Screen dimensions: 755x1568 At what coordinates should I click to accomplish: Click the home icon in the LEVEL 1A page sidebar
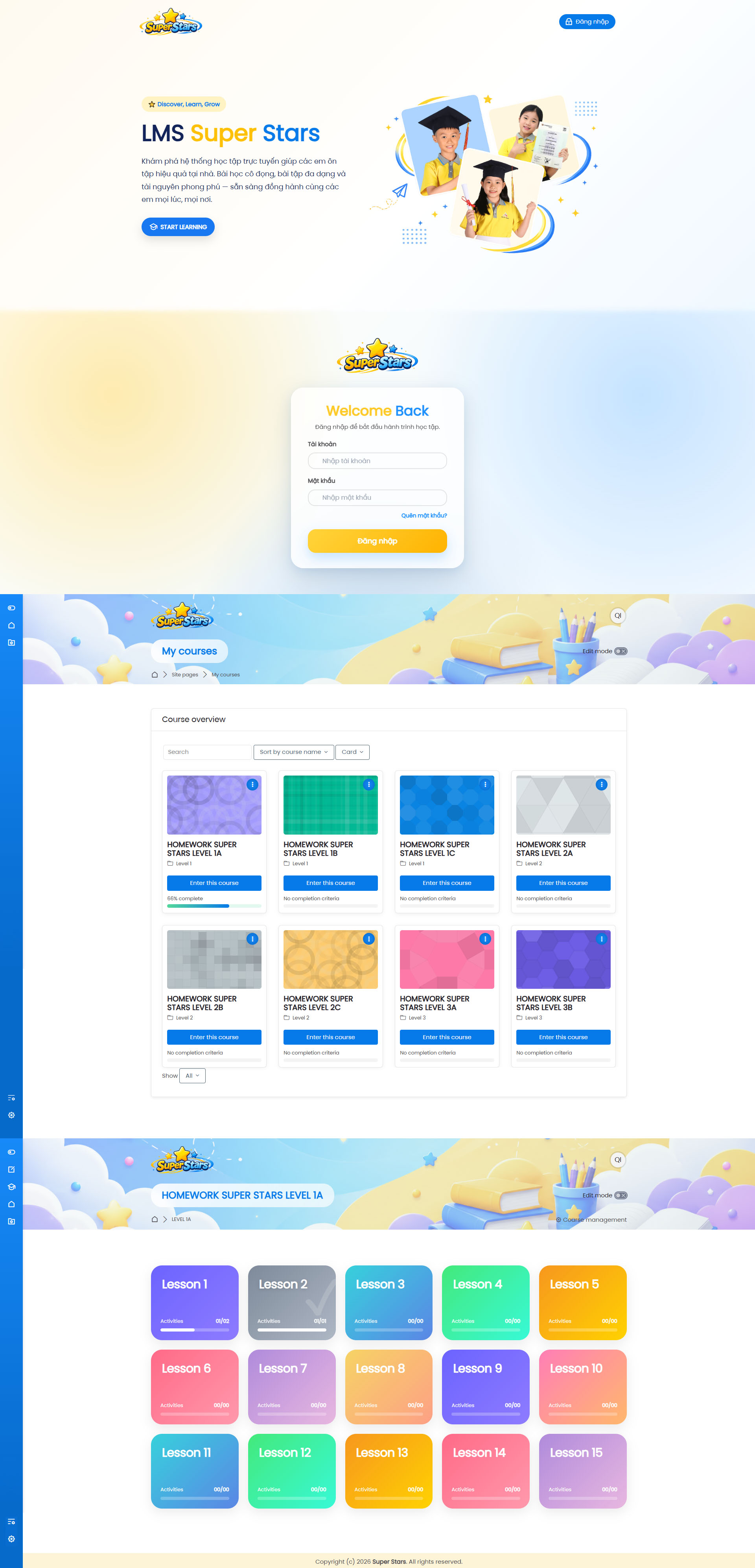[x=11, y=1204]
